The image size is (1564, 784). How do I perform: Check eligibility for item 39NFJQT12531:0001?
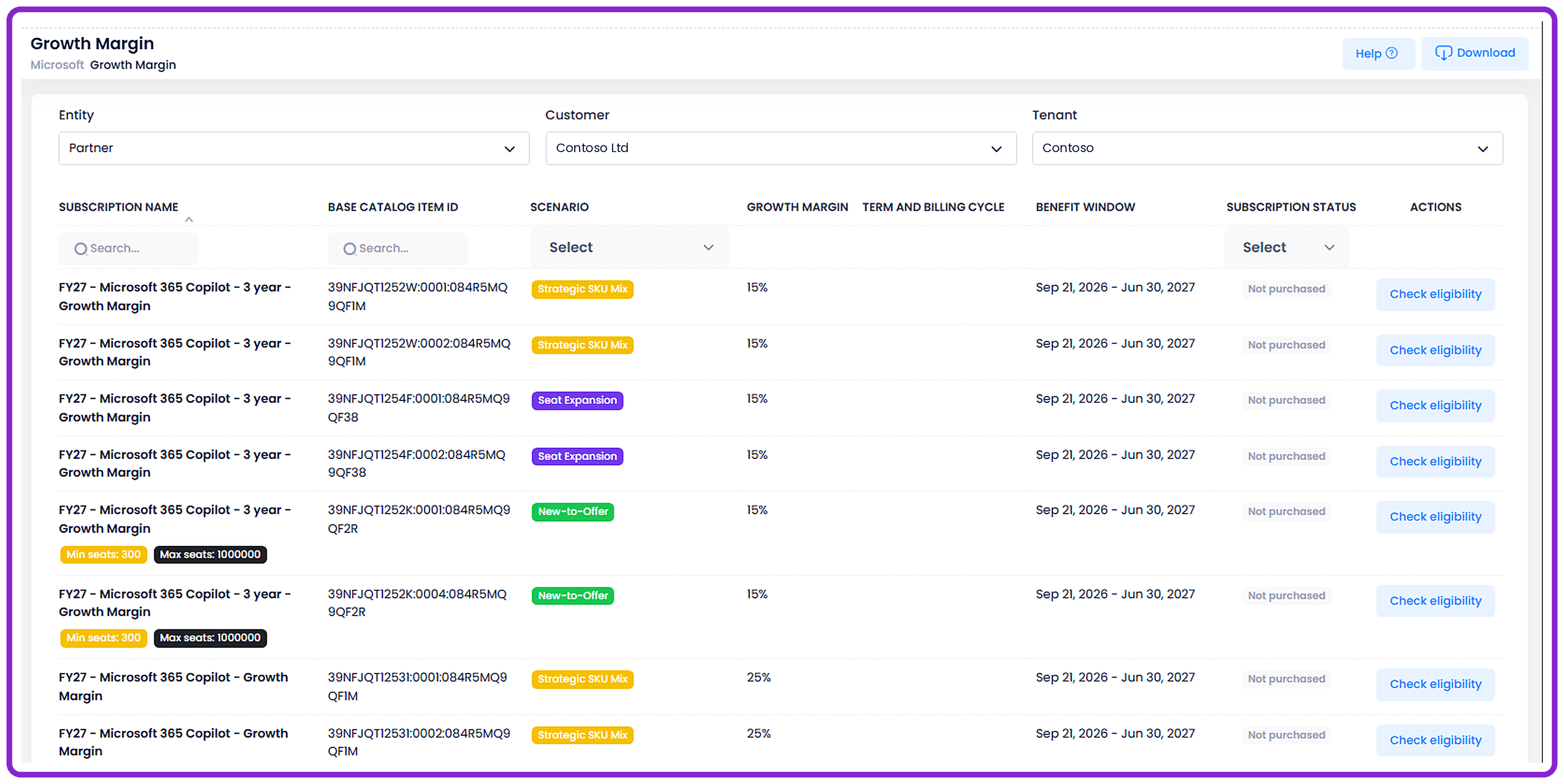point(1435,684)
